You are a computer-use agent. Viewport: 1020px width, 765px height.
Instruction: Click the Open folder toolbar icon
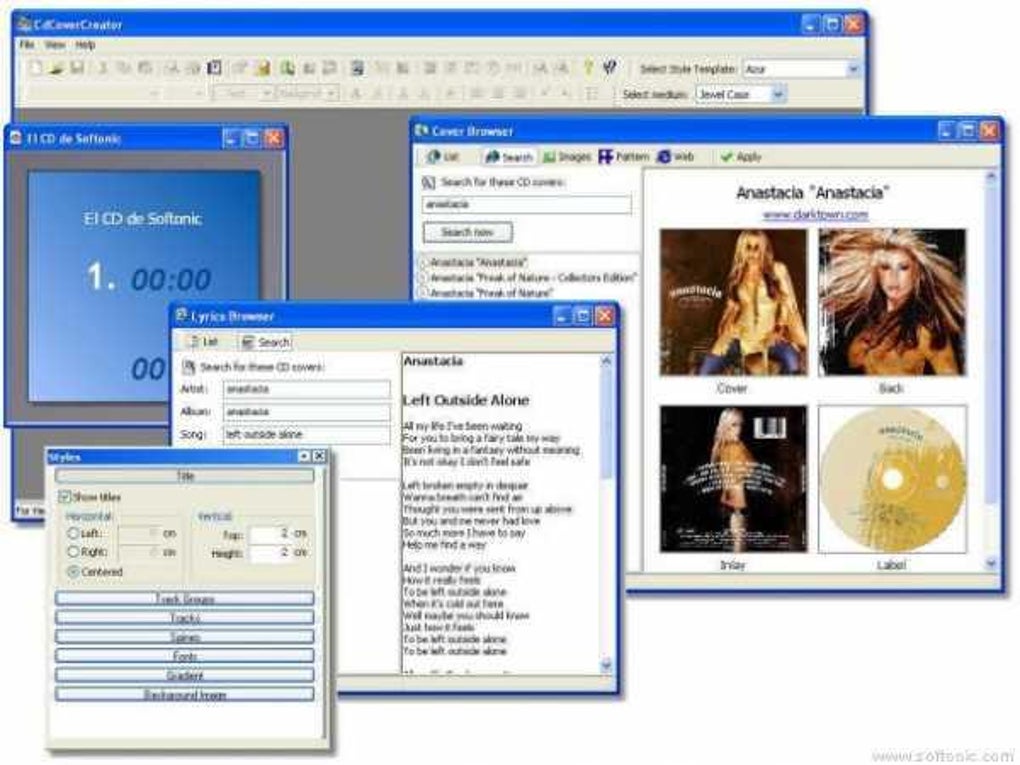(x=57, y=68)
